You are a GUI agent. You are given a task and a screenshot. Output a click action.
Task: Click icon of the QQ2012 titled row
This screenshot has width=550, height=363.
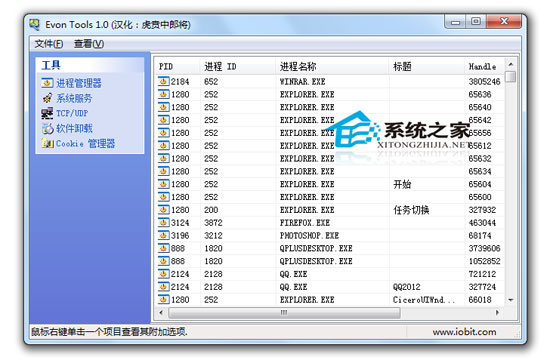[163, 287]
